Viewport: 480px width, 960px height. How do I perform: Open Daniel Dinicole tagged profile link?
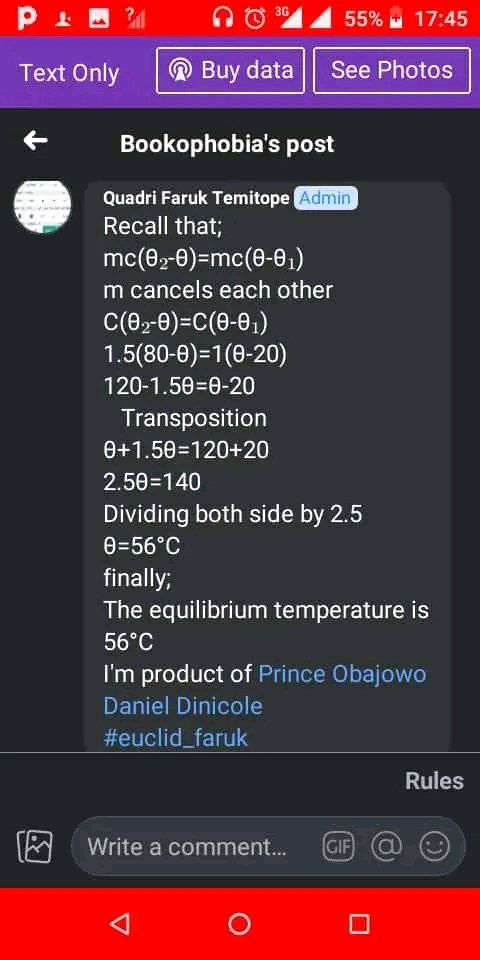pos(183,706)
